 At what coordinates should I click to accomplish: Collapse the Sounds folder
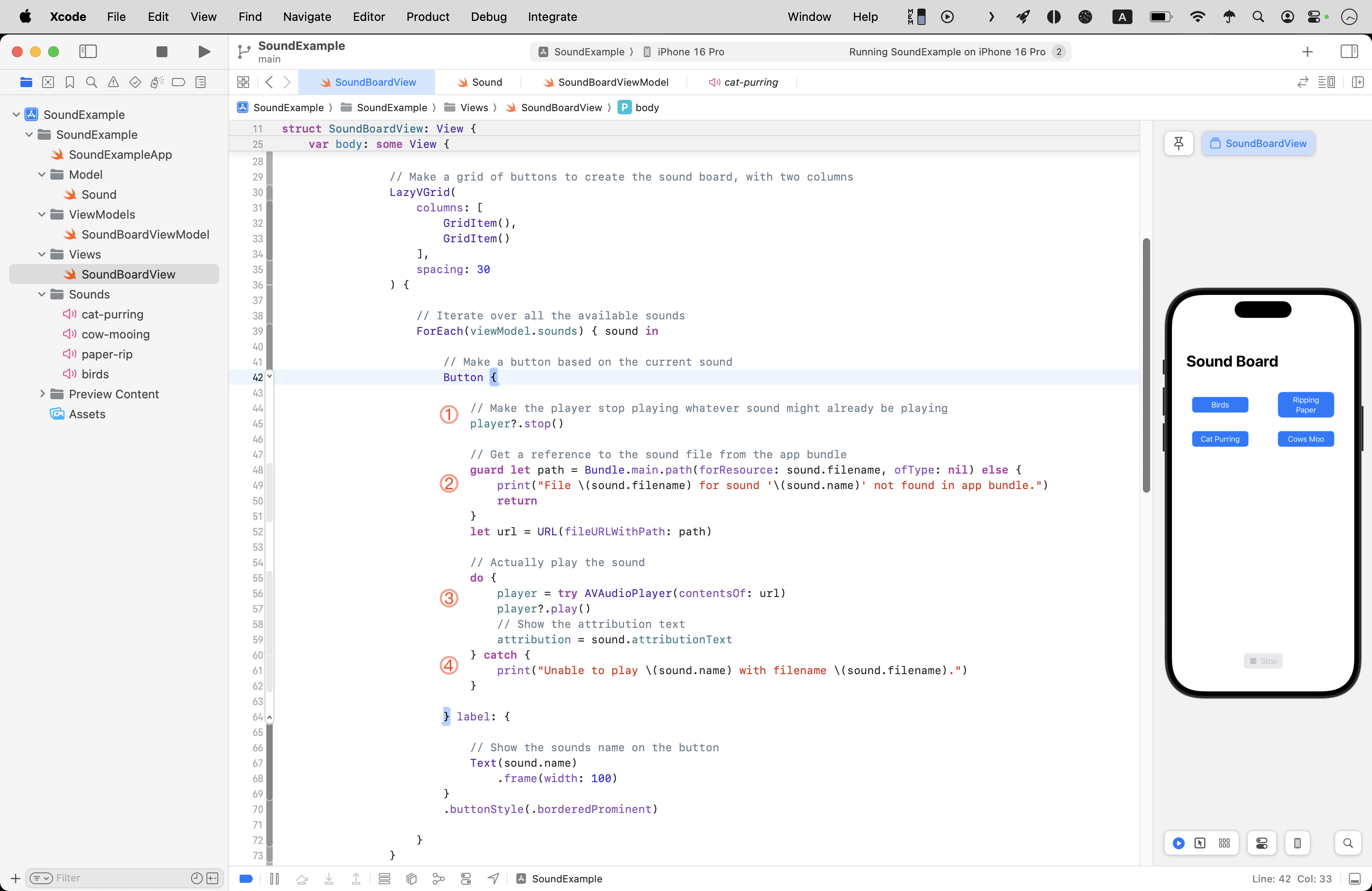point(41,294)
